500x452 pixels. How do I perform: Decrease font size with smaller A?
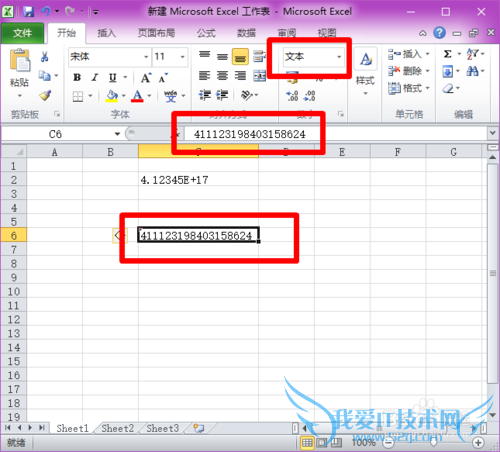tap(163, 78)
